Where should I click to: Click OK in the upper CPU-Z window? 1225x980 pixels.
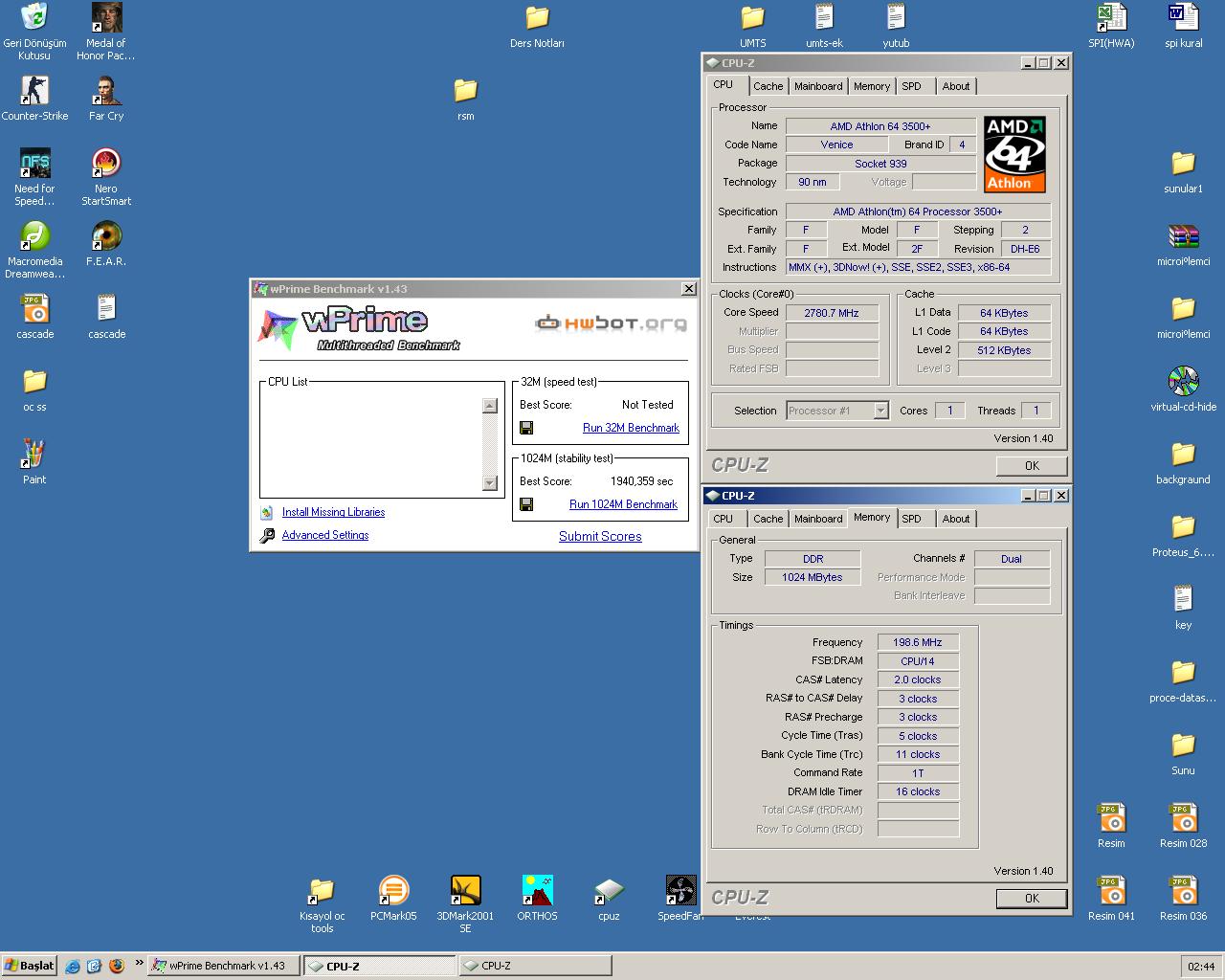point(1032,466)
